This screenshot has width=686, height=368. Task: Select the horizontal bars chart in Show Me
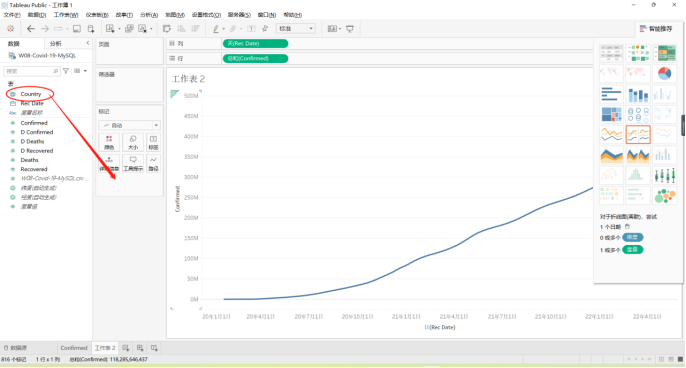click(611, 94)
